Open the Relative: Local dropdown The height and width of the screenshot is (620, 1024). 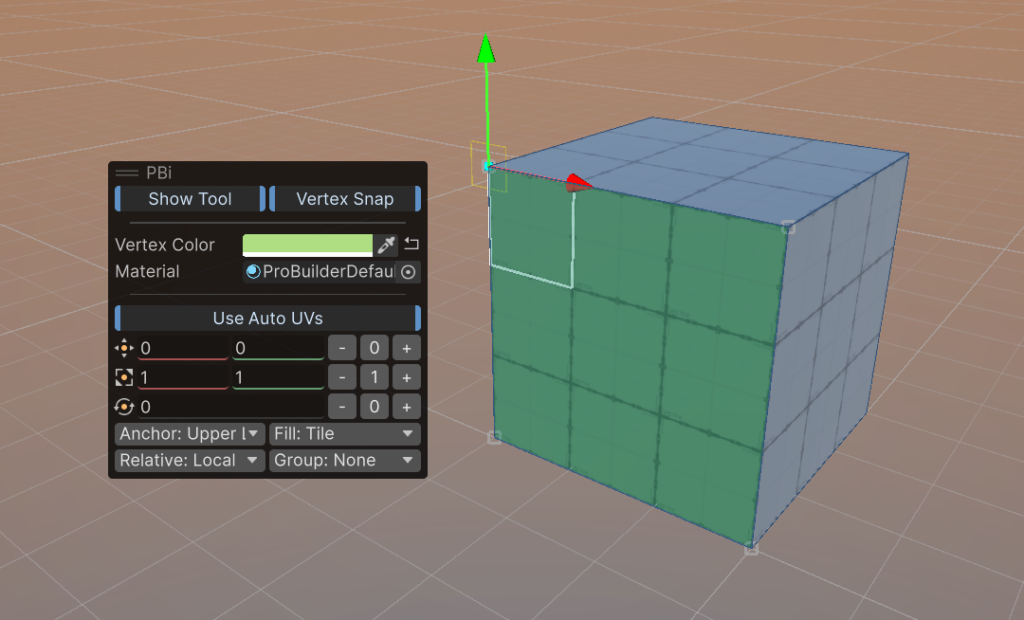tap(189, 461)
